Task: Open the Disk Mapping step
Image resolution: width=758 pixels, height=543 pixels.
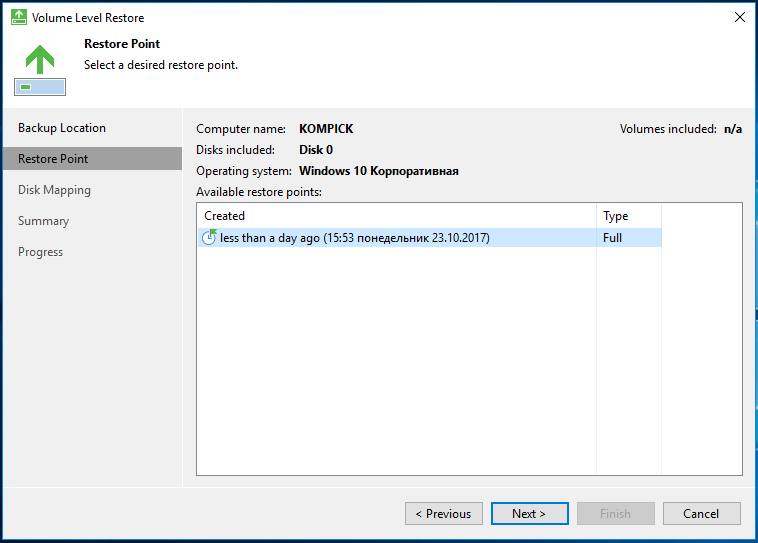Action: point(54,190)
